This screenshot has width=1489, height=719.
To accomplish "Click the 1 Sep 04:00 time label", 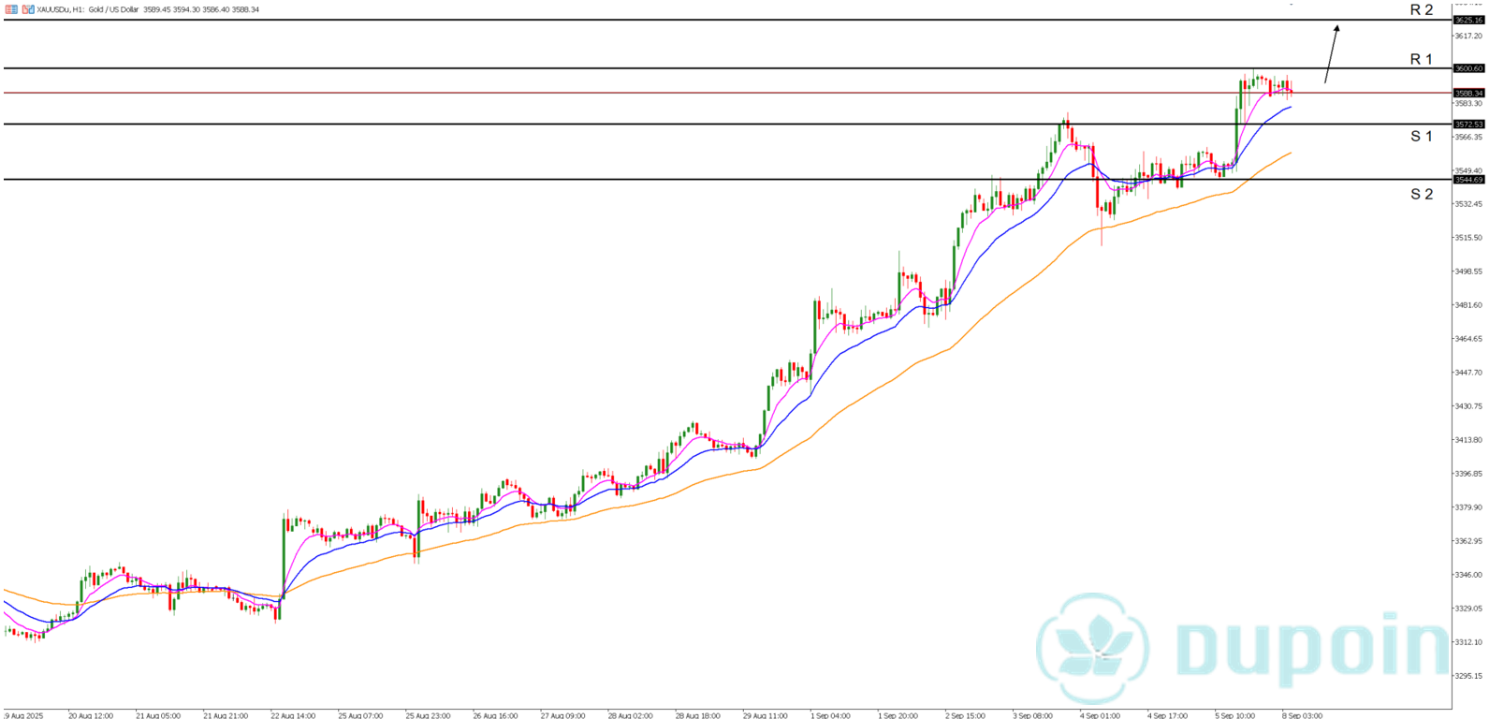I will (831, 716).
